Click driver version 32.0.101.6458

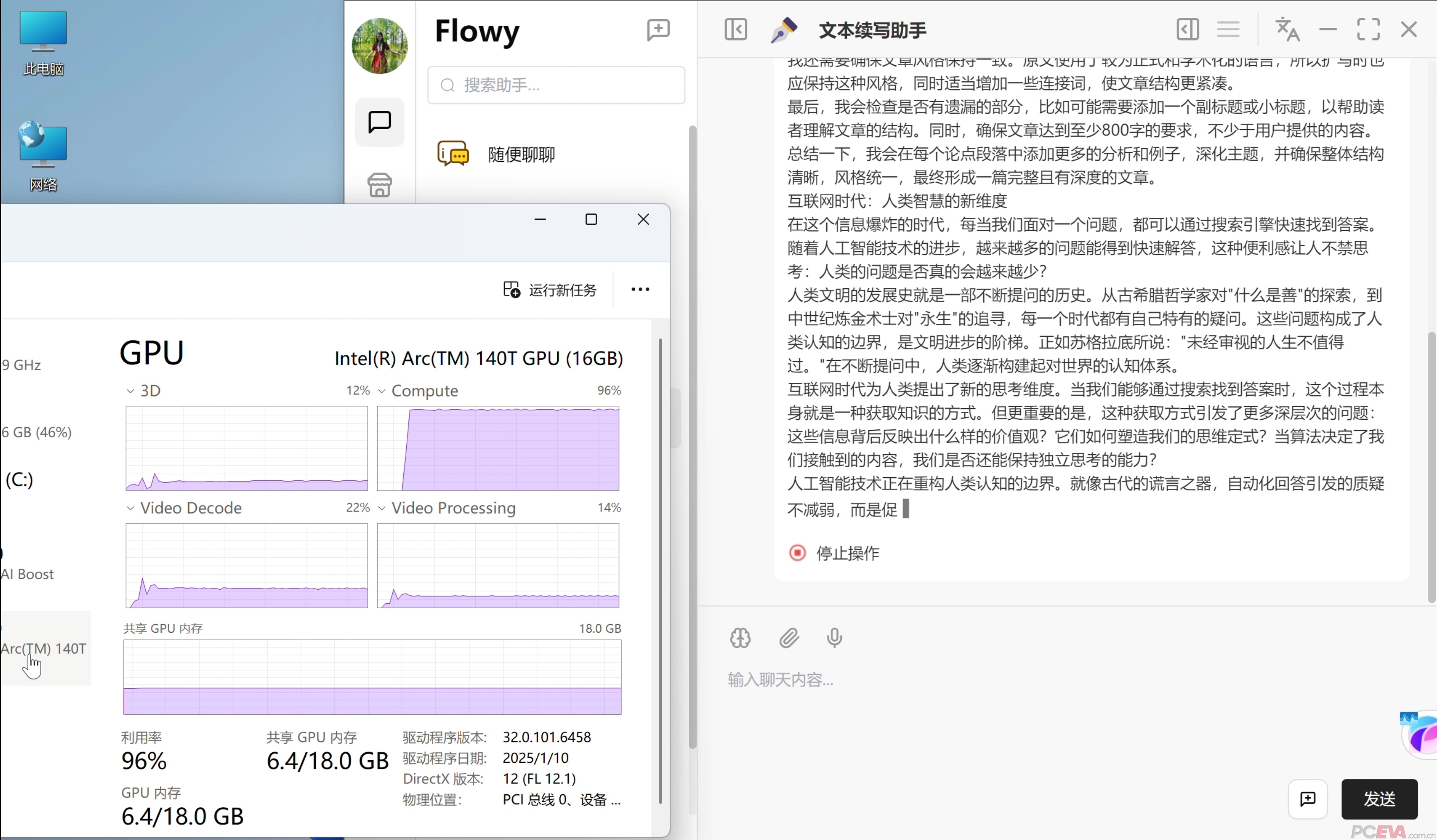pos(546,737)
